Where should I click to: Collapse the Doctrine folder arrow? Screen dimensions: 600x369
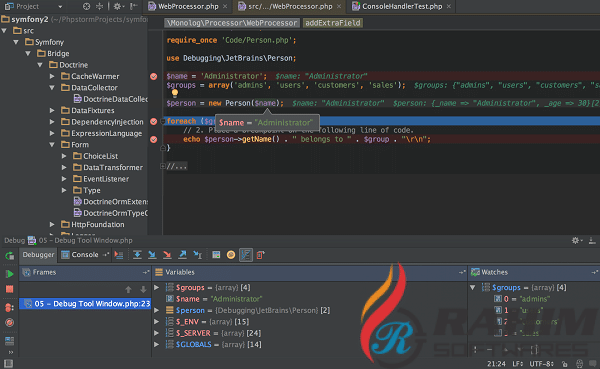point(40,65)
